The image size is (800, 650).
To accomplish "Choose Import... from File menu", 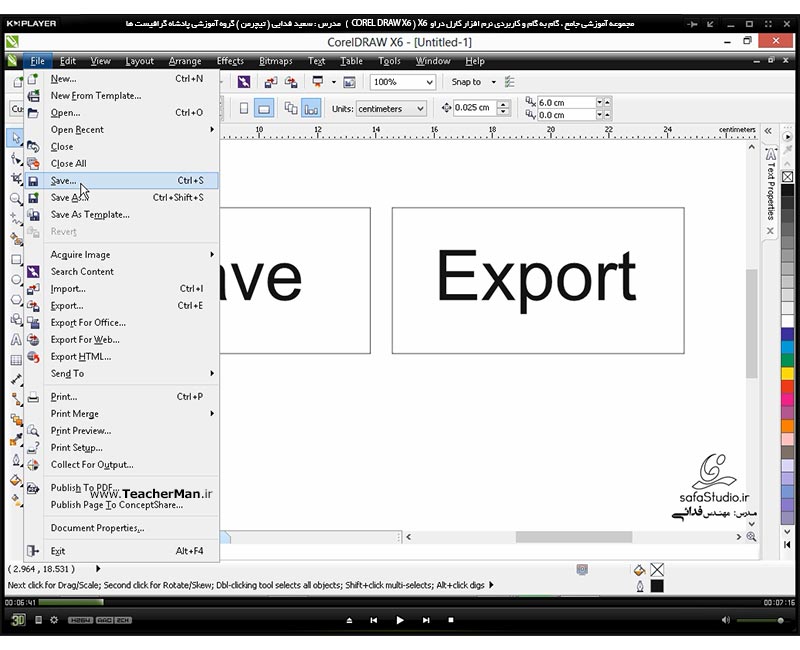I will [x=121, y=289].
